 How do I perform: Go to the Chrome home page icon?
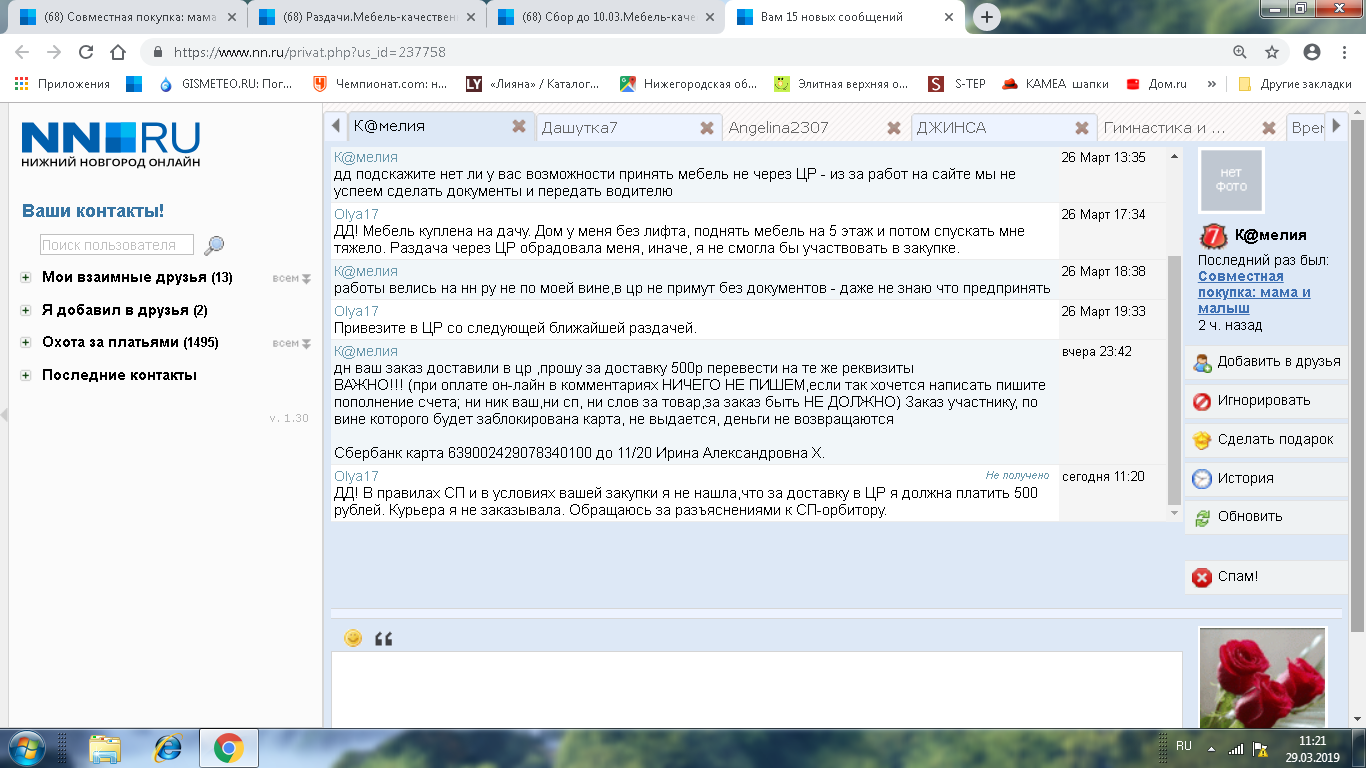tap(118, 52)
